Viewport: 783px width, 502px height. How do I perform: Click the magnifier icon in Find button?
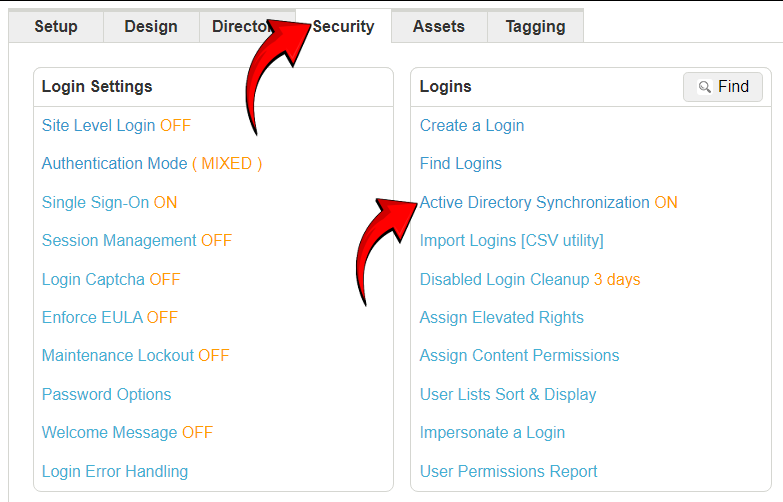705,87
